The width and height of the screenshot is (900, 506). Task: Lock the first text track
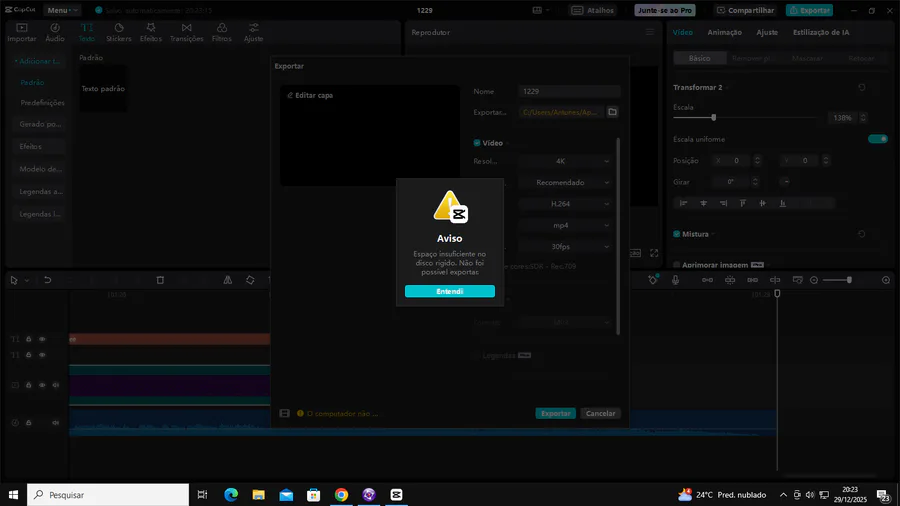coord(28,339)
